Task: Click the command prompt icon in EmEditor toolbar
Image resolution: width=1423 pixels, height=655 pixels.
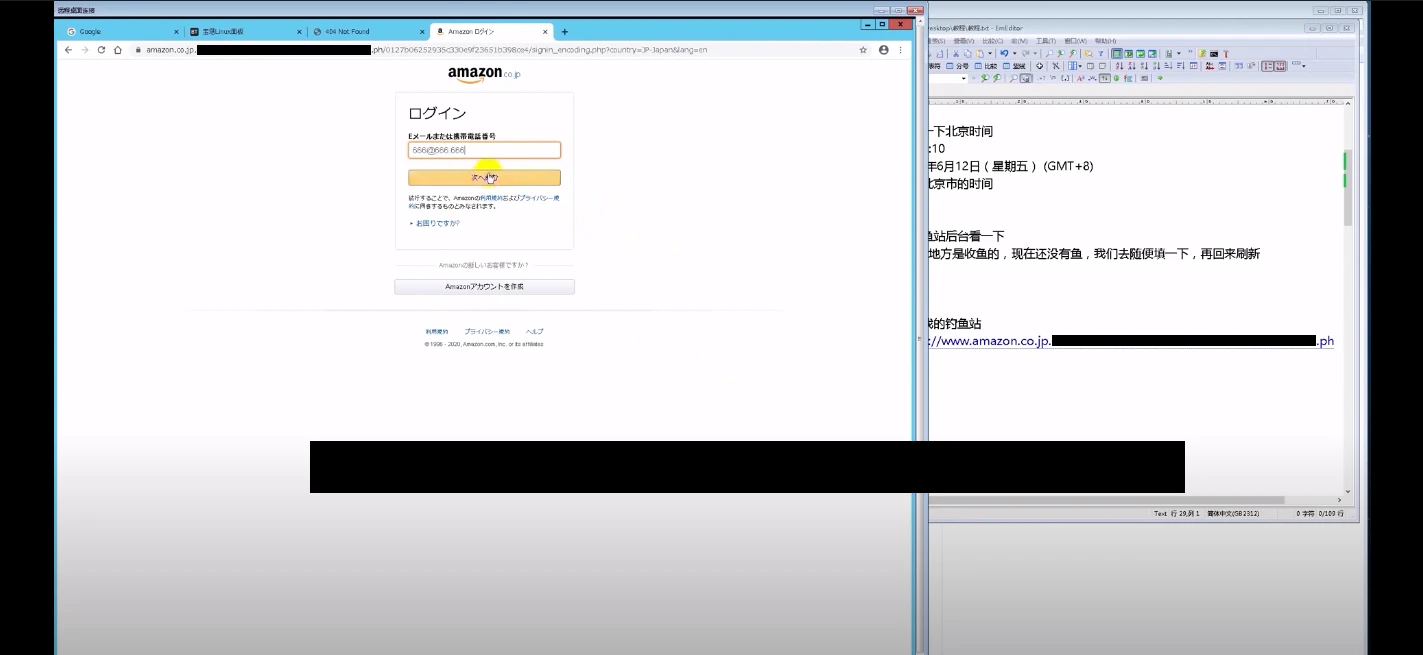Action: [1214, 54]
